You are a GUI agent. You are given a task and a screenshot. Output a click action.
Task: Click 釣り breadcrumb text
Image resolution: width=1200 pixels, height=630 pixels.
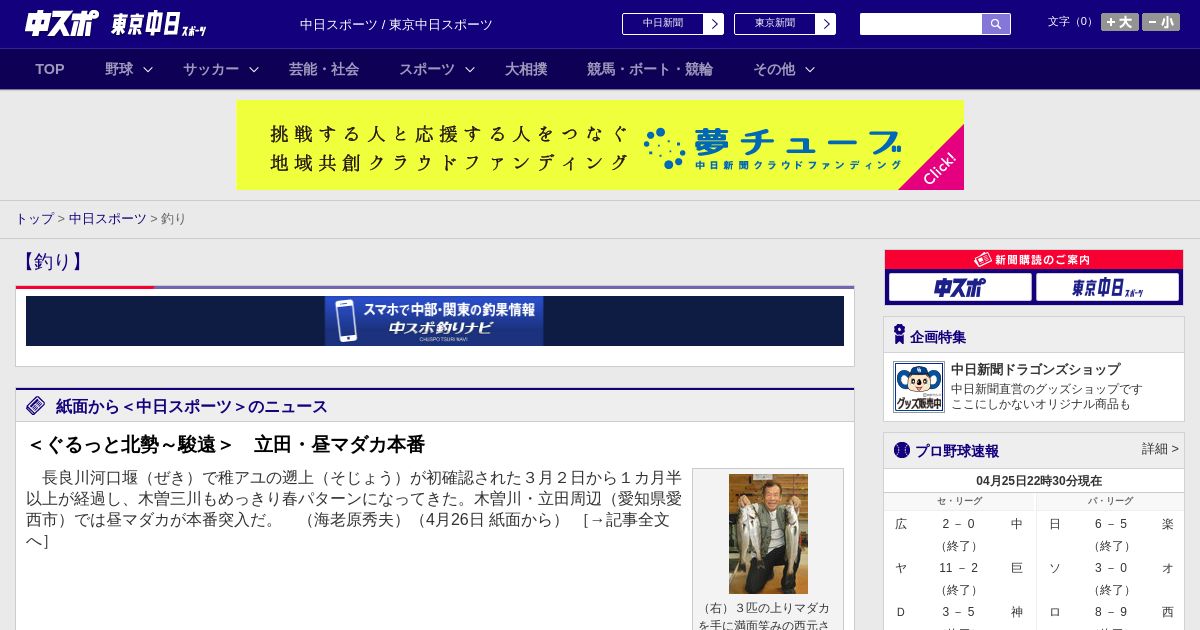coord(174,218)
